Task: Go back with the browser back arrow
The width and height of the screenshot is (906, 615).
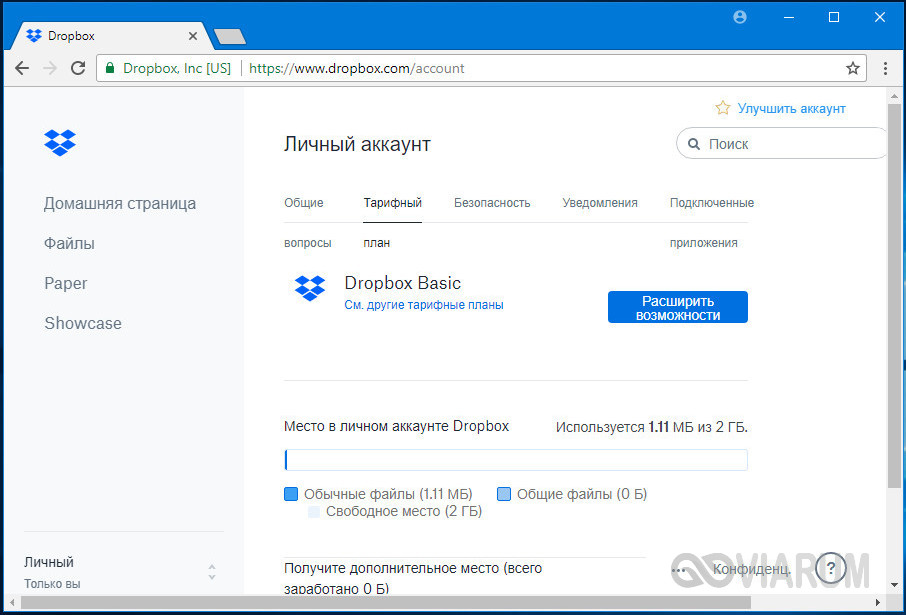Action: click(x=22, y=68)
